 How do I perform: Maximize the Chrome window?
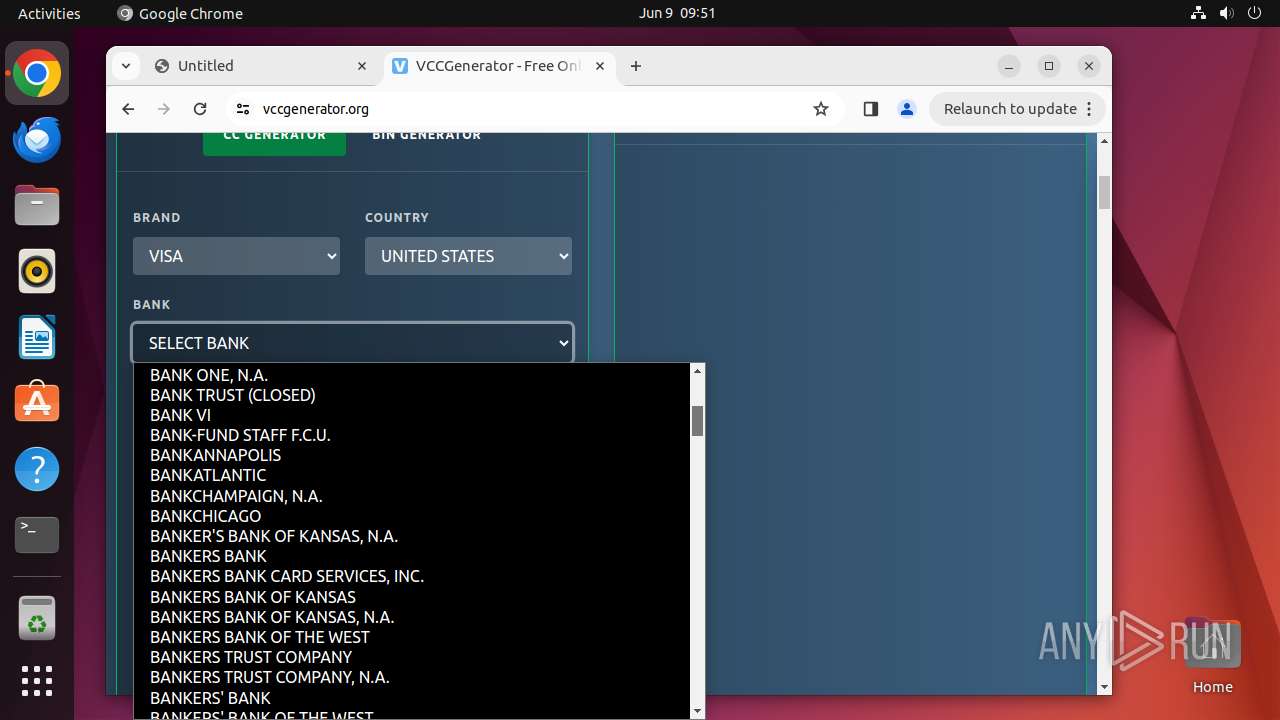point(1049,66)
